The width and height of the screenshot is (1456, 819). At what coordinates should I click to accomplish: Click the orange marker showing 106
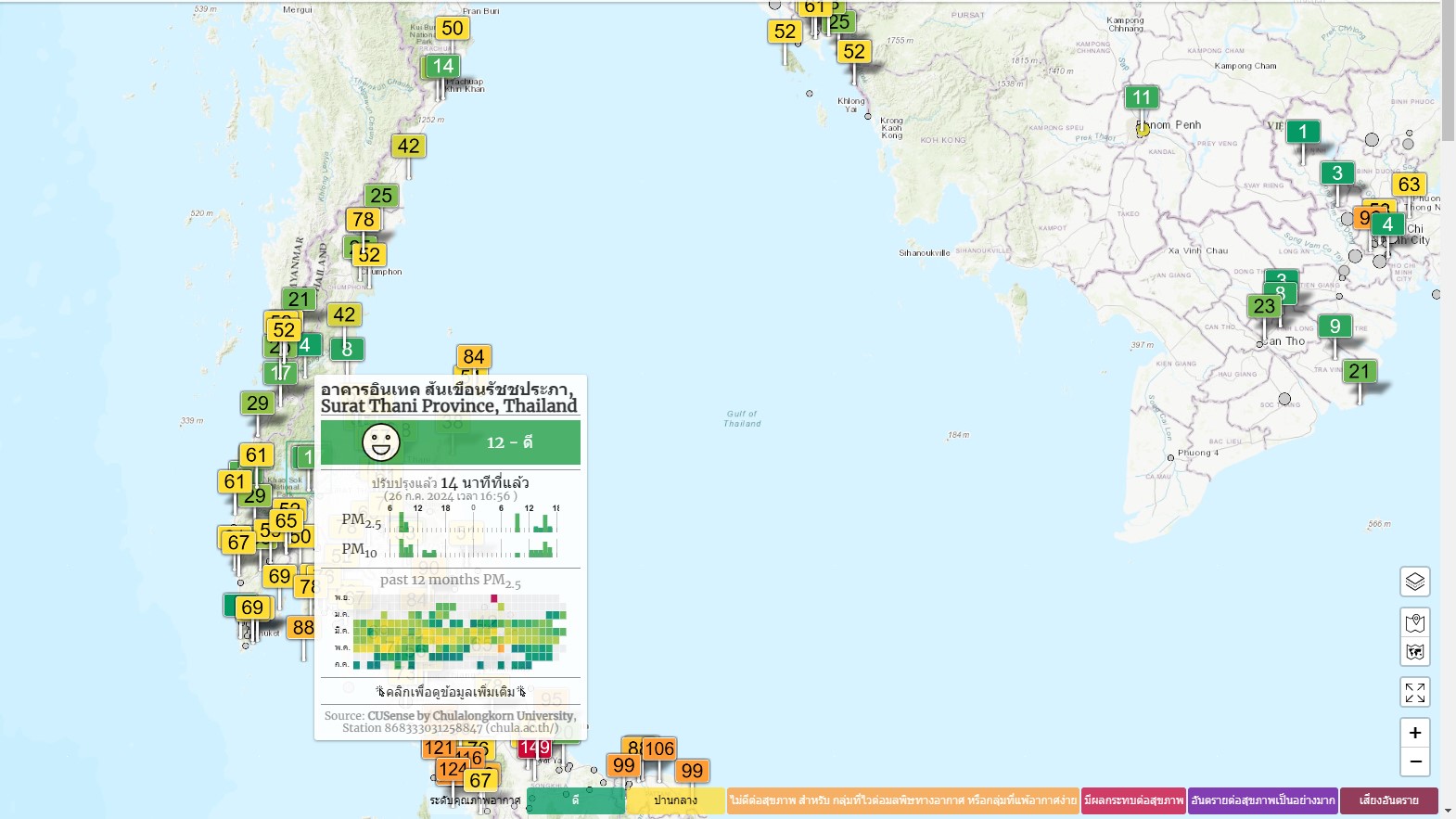click(x=660, y=749)
